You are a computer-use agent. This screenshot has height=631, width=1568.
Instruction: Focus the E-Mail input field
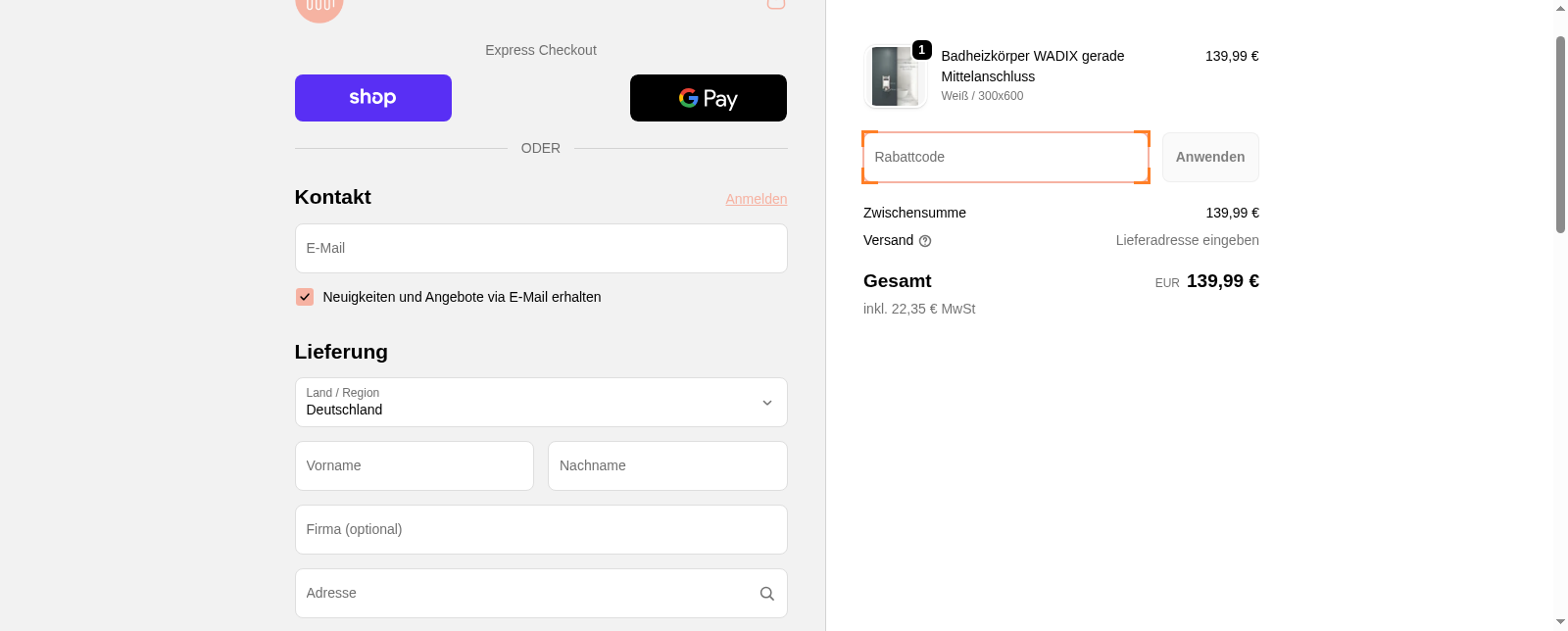[x=541, y=248]
